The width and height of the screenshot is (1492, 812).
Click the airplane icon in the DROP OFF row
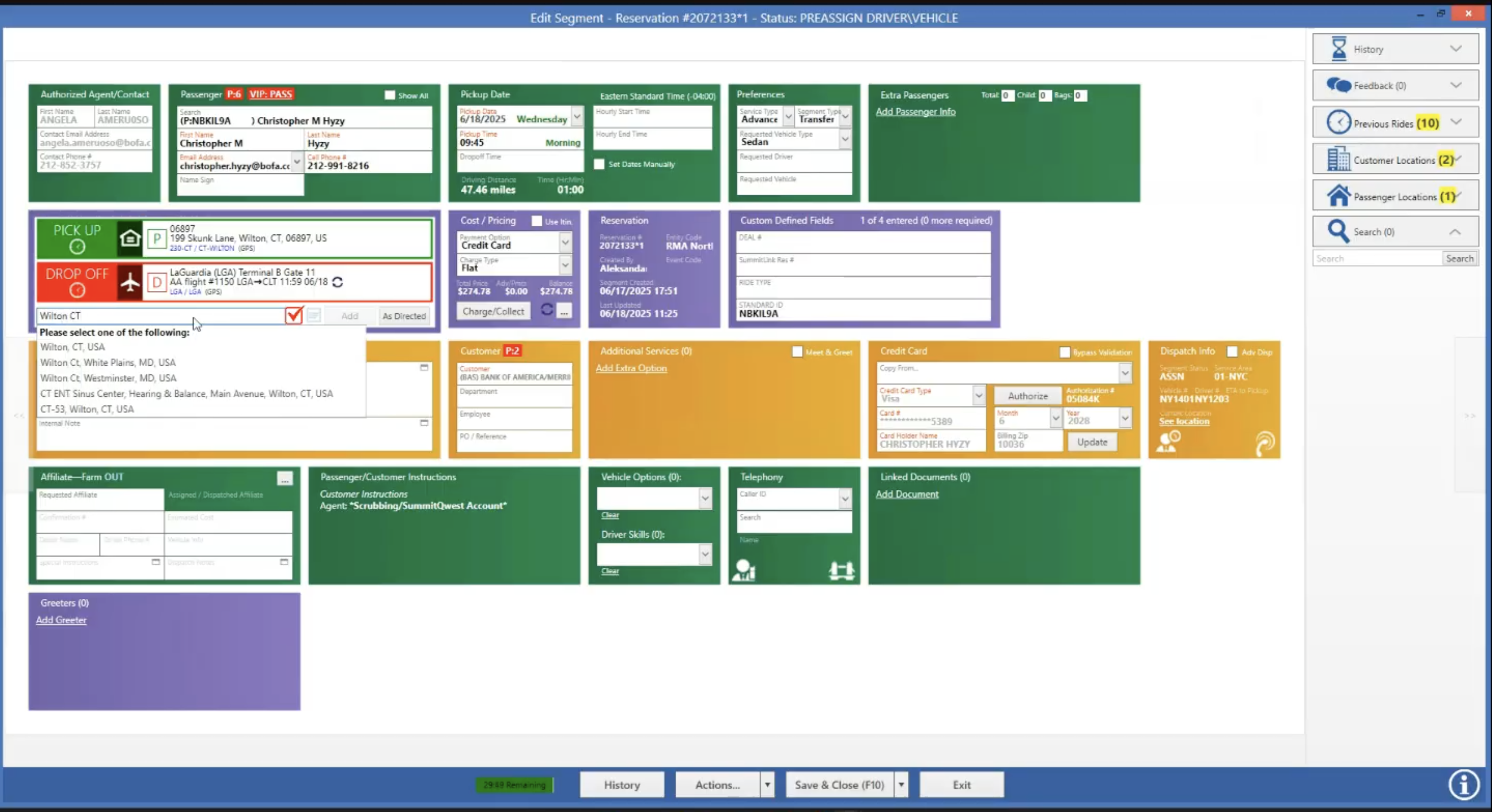pos(129,282)
